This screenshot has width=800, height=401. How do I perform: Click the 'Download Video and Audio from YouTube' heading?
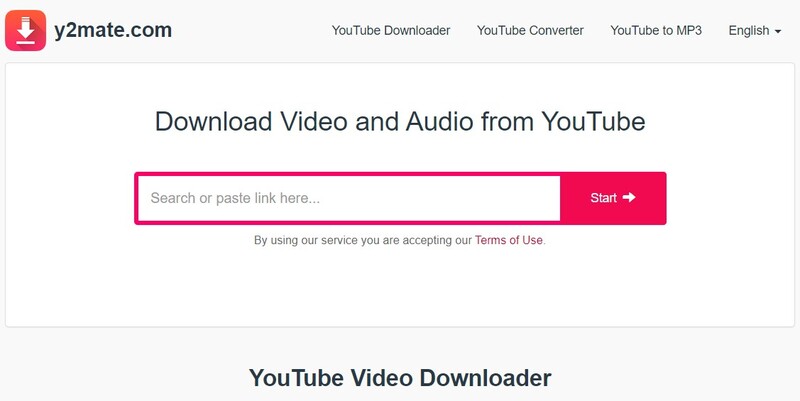point(400,121)
